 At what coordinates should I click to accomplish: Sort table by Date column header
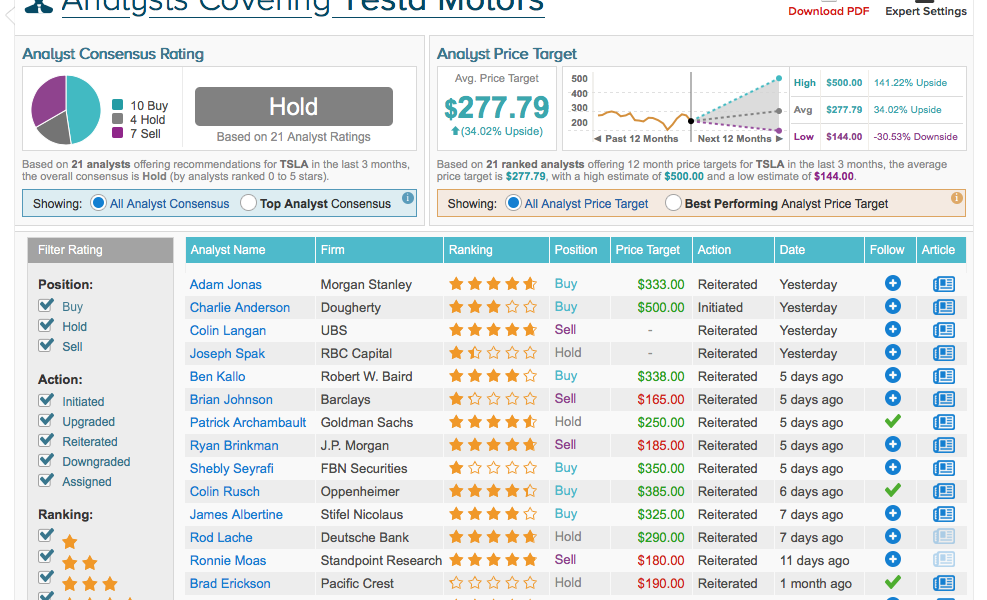tap(792, 250)
